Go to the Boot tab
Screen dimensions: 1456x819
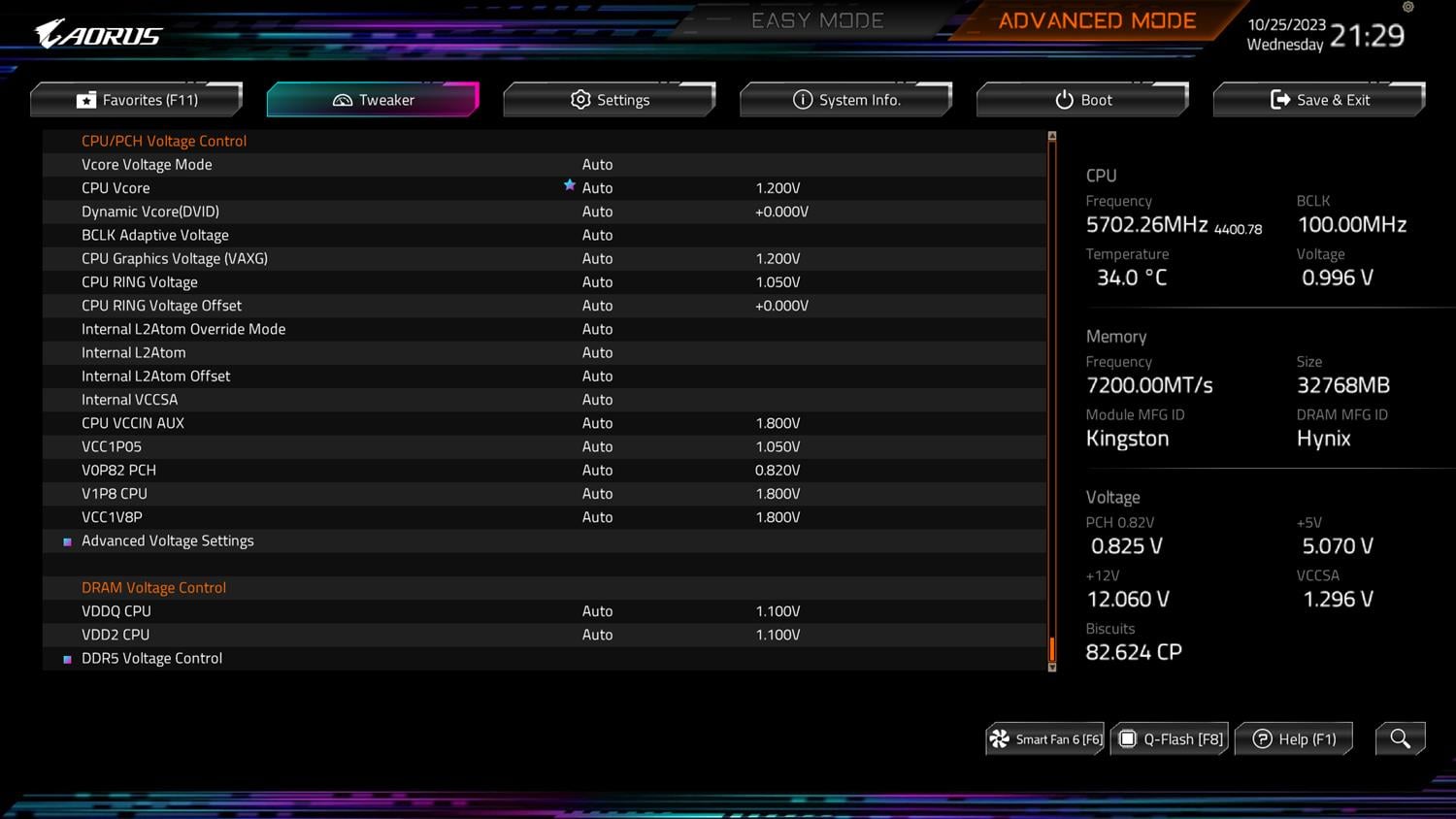[x=1083, y=100]
